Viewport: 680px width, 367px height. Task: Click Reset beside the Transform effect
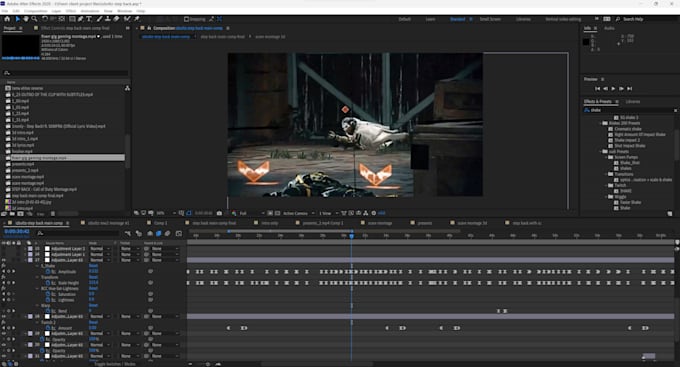pos(93,277)
